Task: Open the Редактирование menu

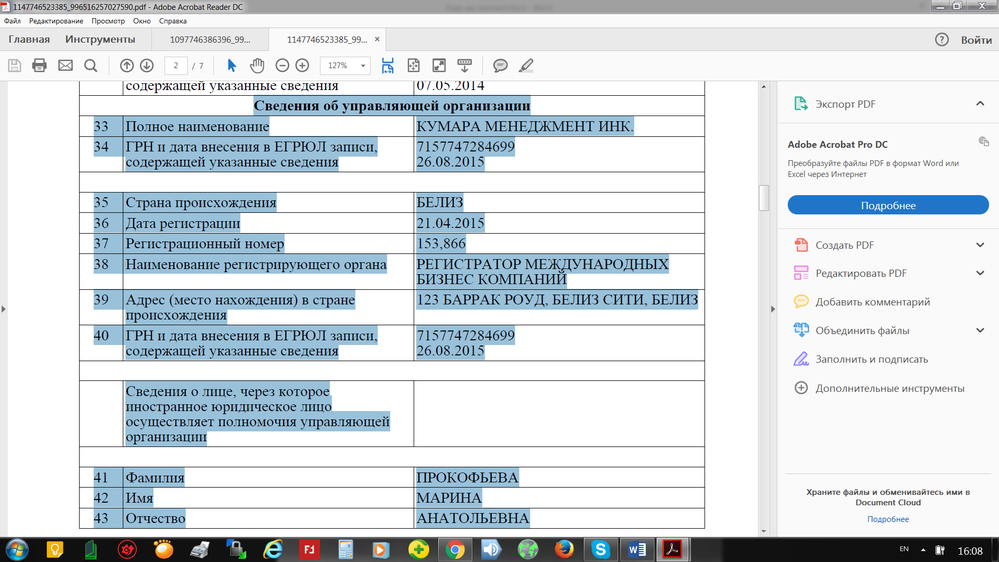Action: pyautogui.click(x=56, y=21)
